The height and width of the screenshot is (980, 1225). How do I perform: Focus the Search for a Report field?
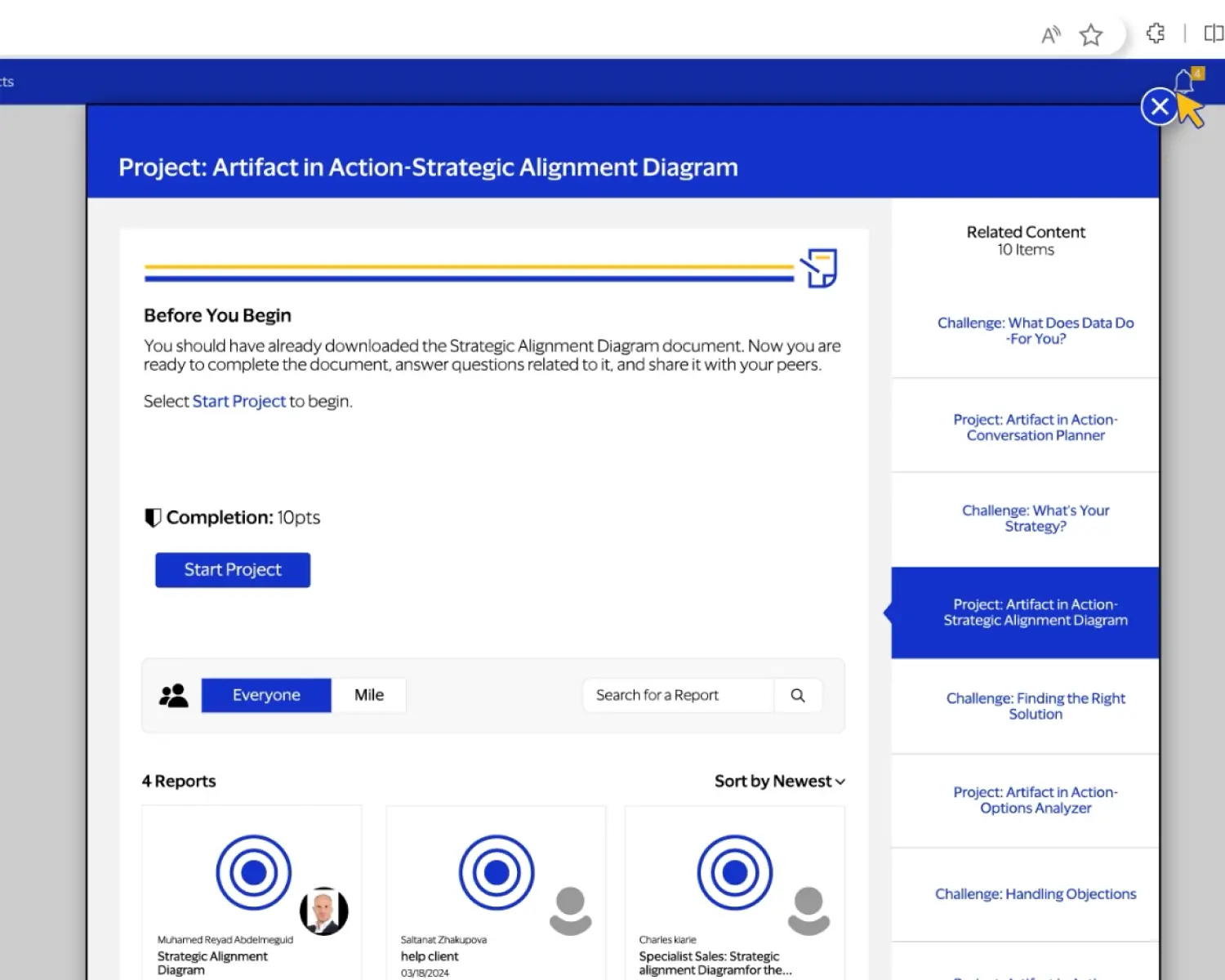(x=679, y=695)
